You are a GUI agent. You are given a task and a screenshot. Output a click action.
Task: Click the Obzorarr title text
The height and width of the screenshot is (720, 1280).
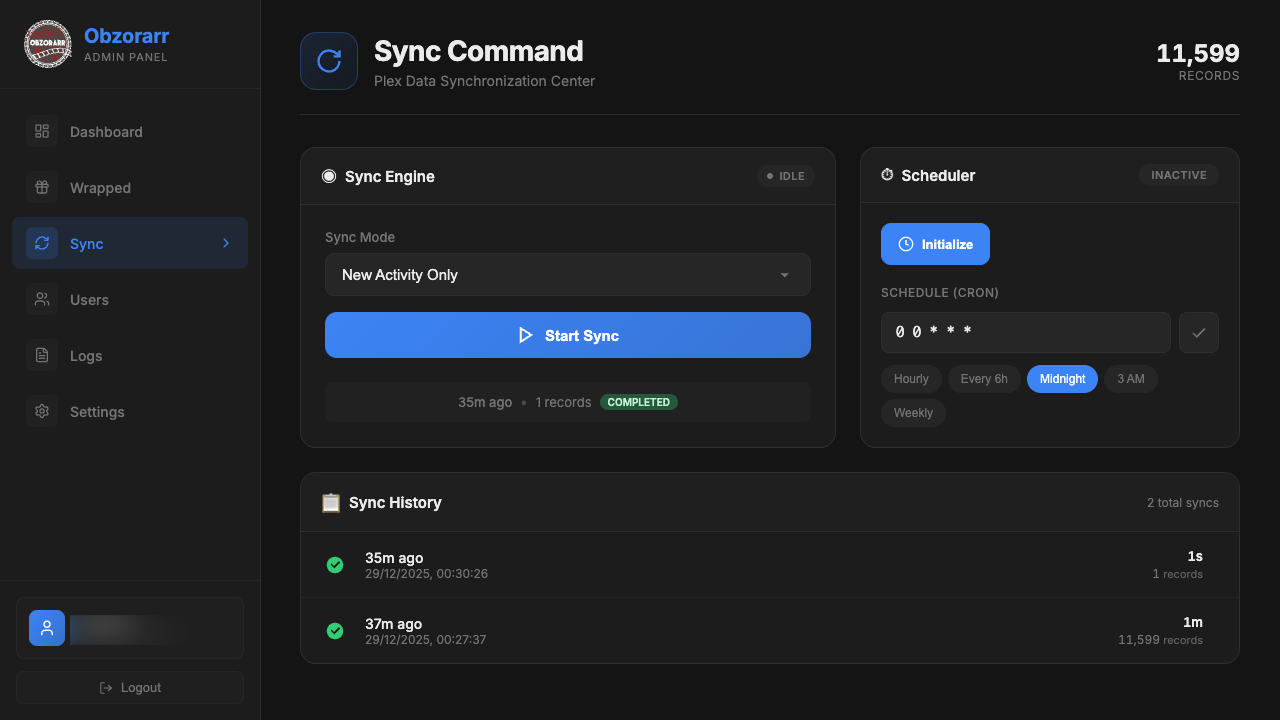[x=127, y=36]
